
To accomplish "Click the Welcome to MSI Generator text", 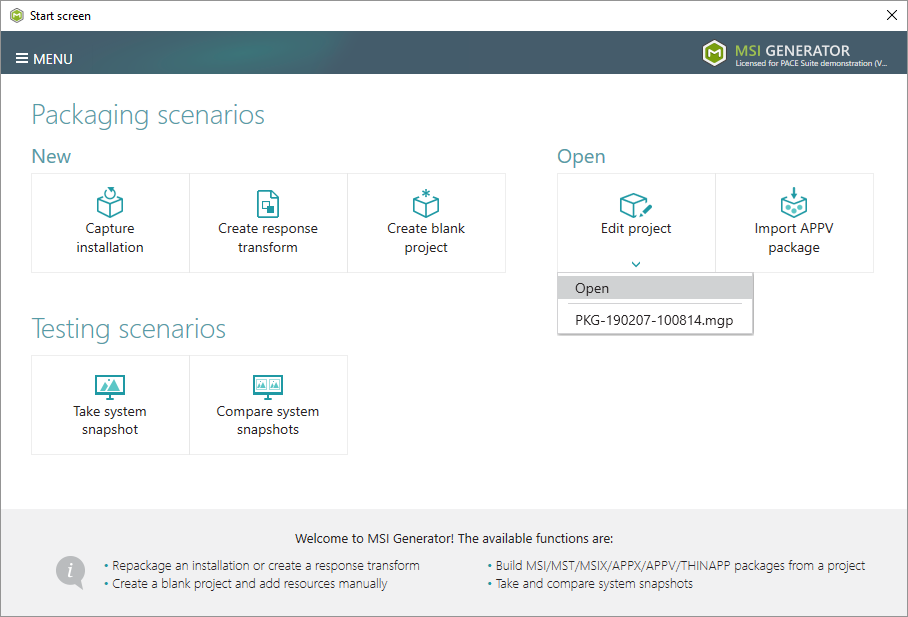I will click(x=454, y=538).
